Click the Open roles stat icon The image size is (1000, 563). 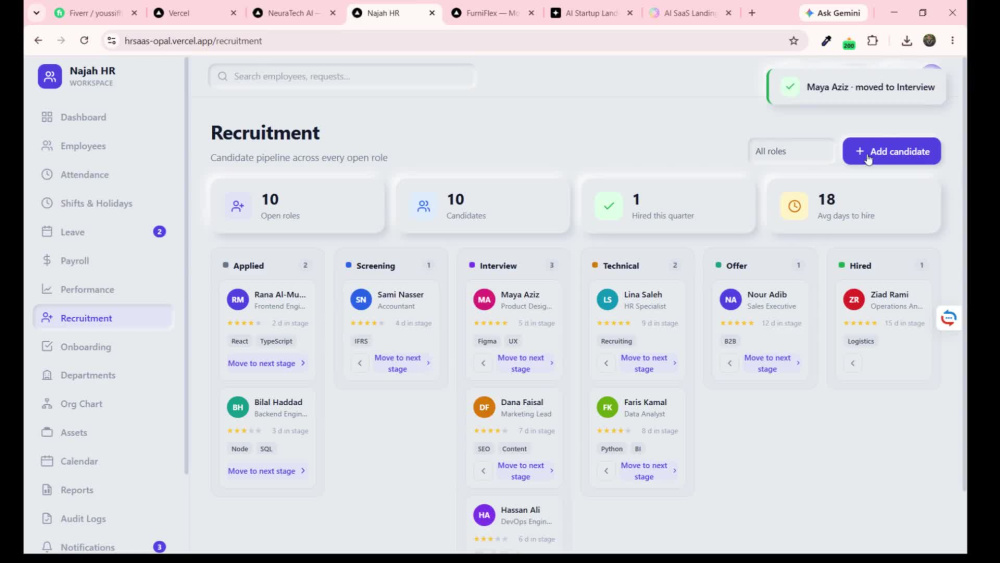tap(237, 206)
